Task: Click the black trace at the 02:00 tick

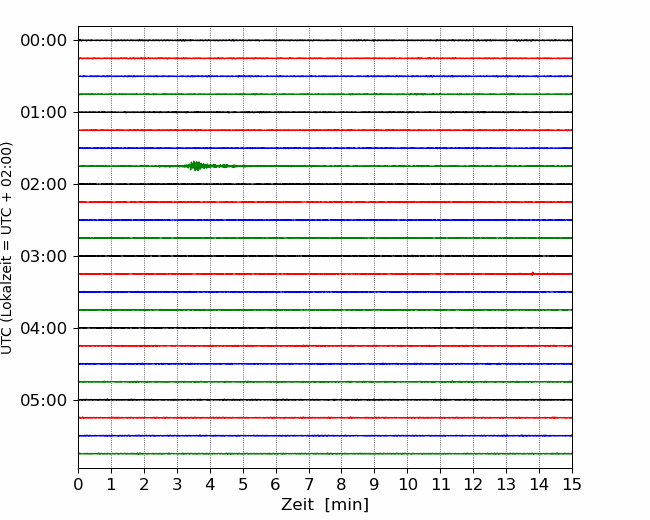Action: click(x=325, y=184)
